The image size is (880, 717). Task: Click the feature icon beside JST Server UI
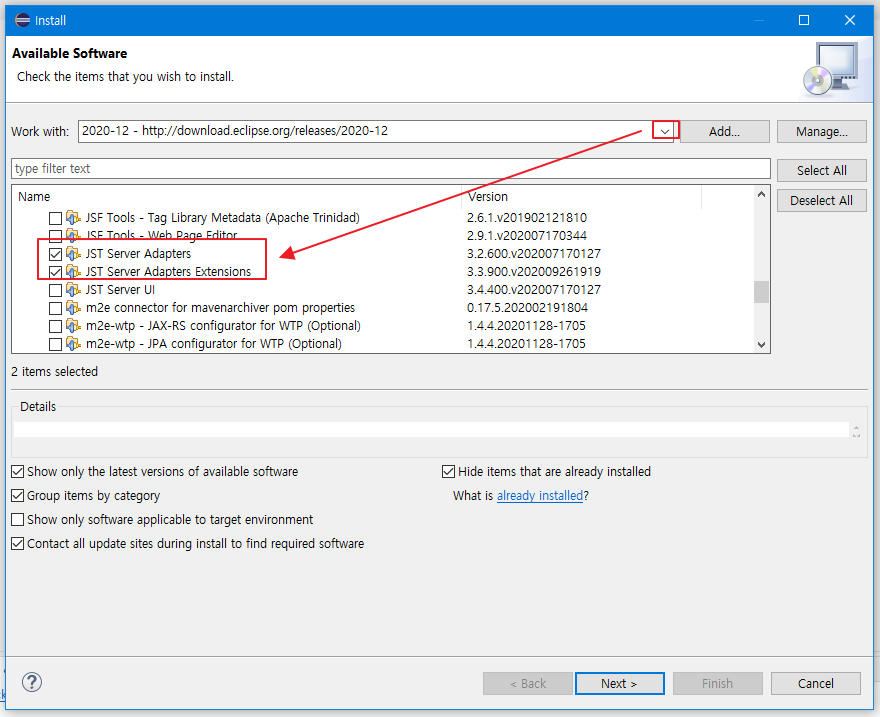(x=73, y=289)
